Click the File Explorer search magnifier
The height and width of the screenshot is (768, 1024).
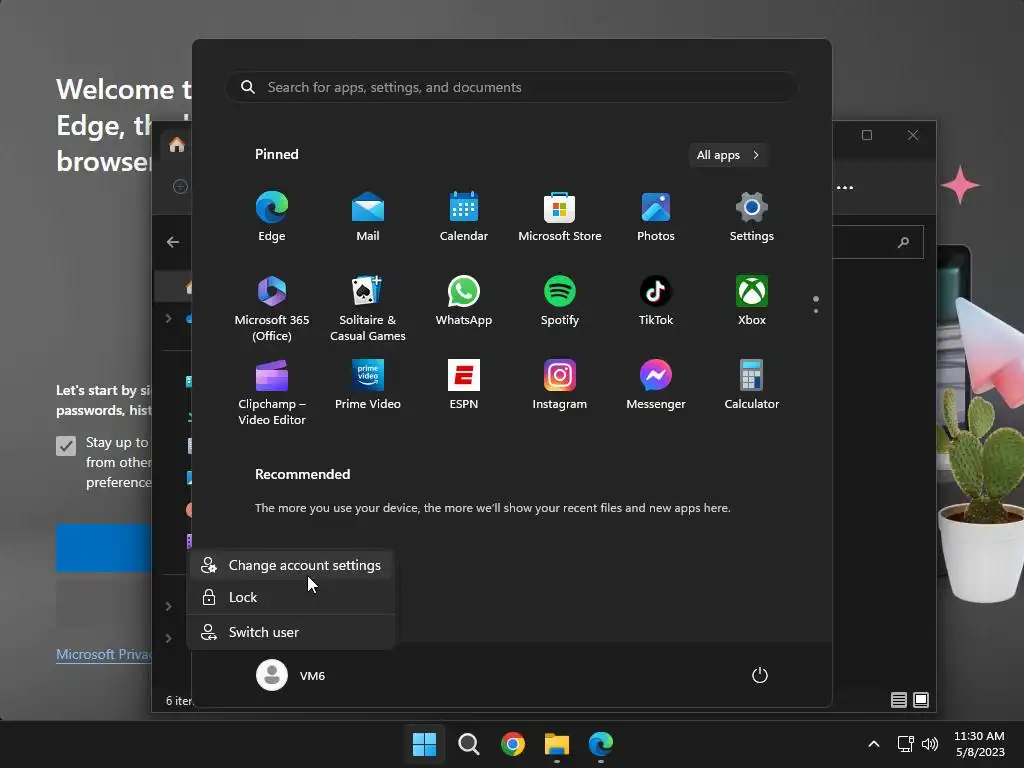(x=904, y=242)
